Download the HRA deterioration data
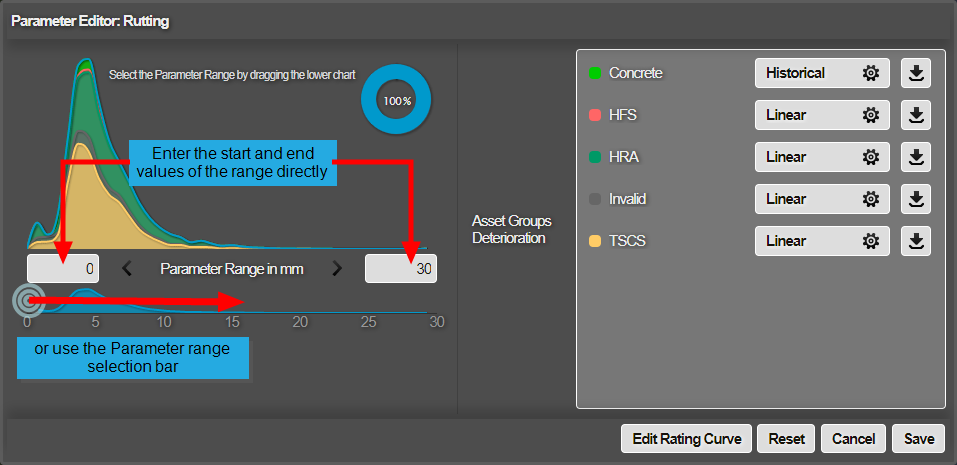 [x=916, y=157]
